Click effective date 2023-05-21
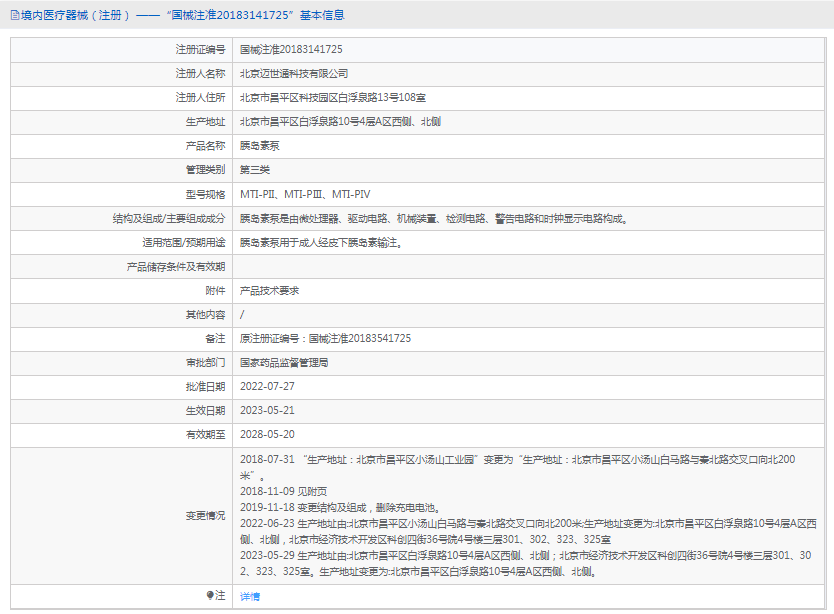The height and width of the screenshot is (614, 834). [x=267, y=410]
